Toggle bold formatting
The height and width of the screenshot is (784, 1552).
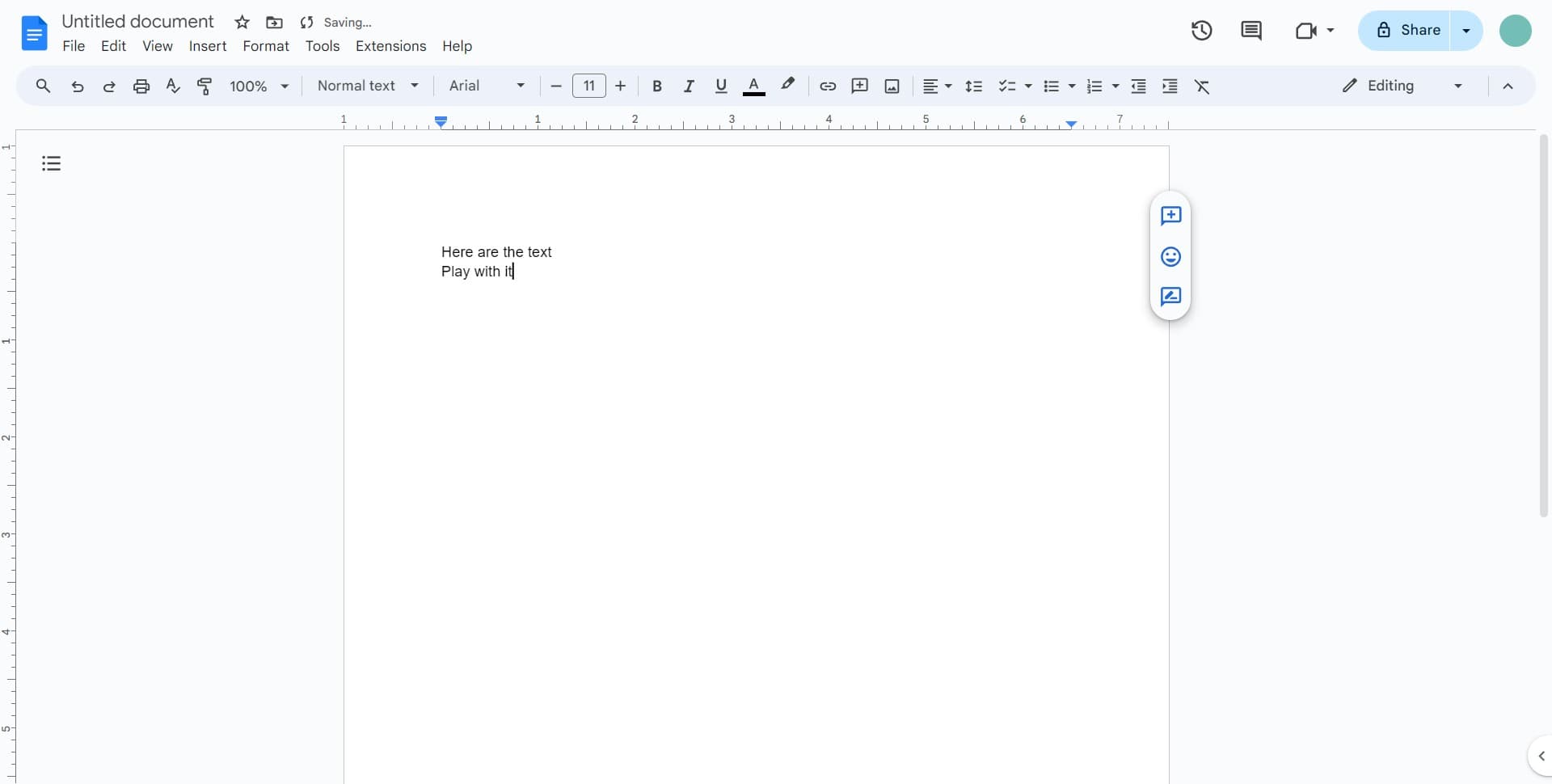pyautogui.click(x=657, y=86)
